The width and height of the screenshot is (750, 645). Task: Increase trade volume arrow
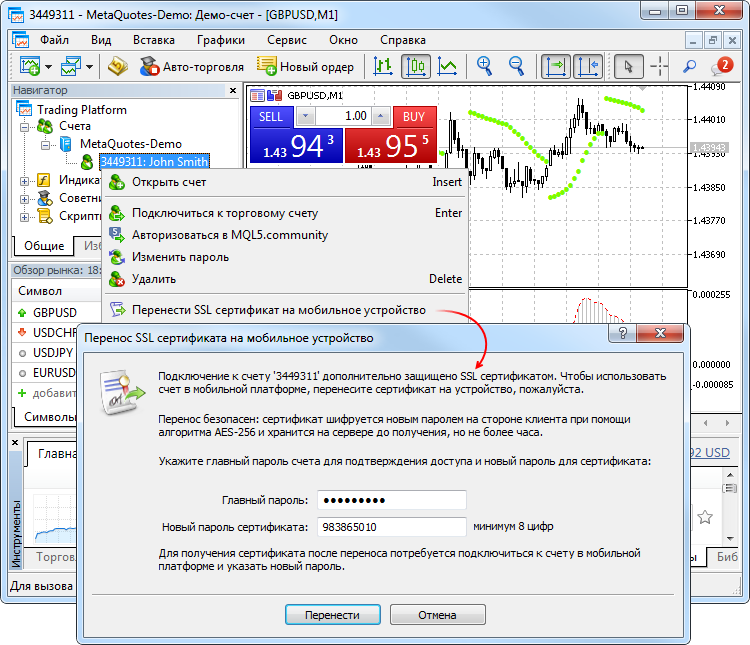click(x=381, y=116)
